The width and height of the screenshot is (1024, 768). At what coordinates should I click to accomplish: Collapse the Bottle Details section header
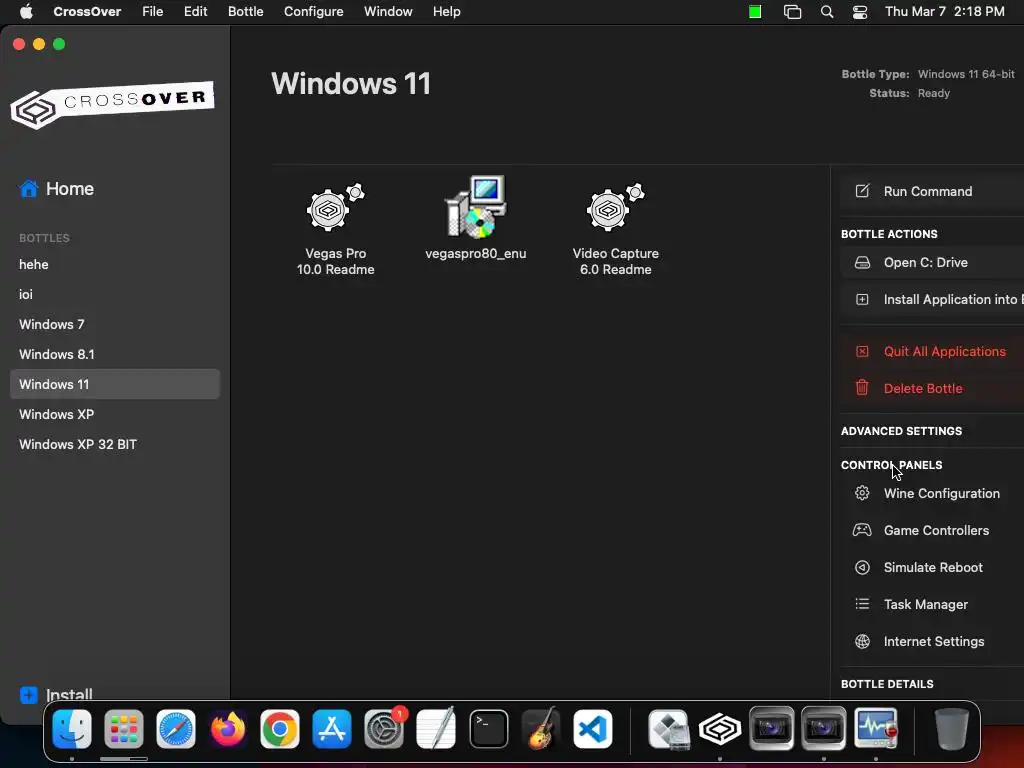(x=887, y=684)
